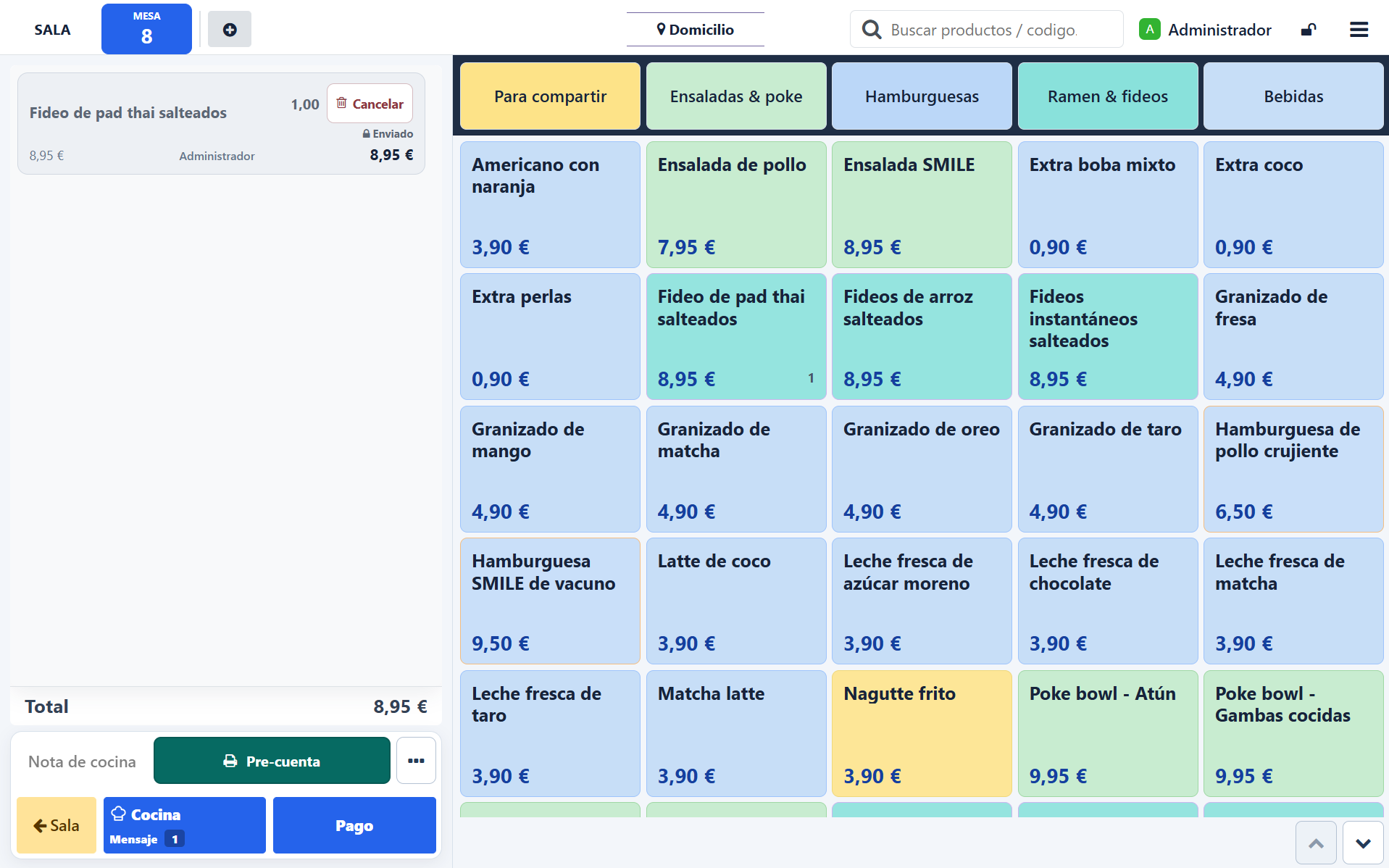Screen dimensions: 1389x868
Task: Click the Buscar productos search field
Action: pyautogui.click(x=987, y=30)
